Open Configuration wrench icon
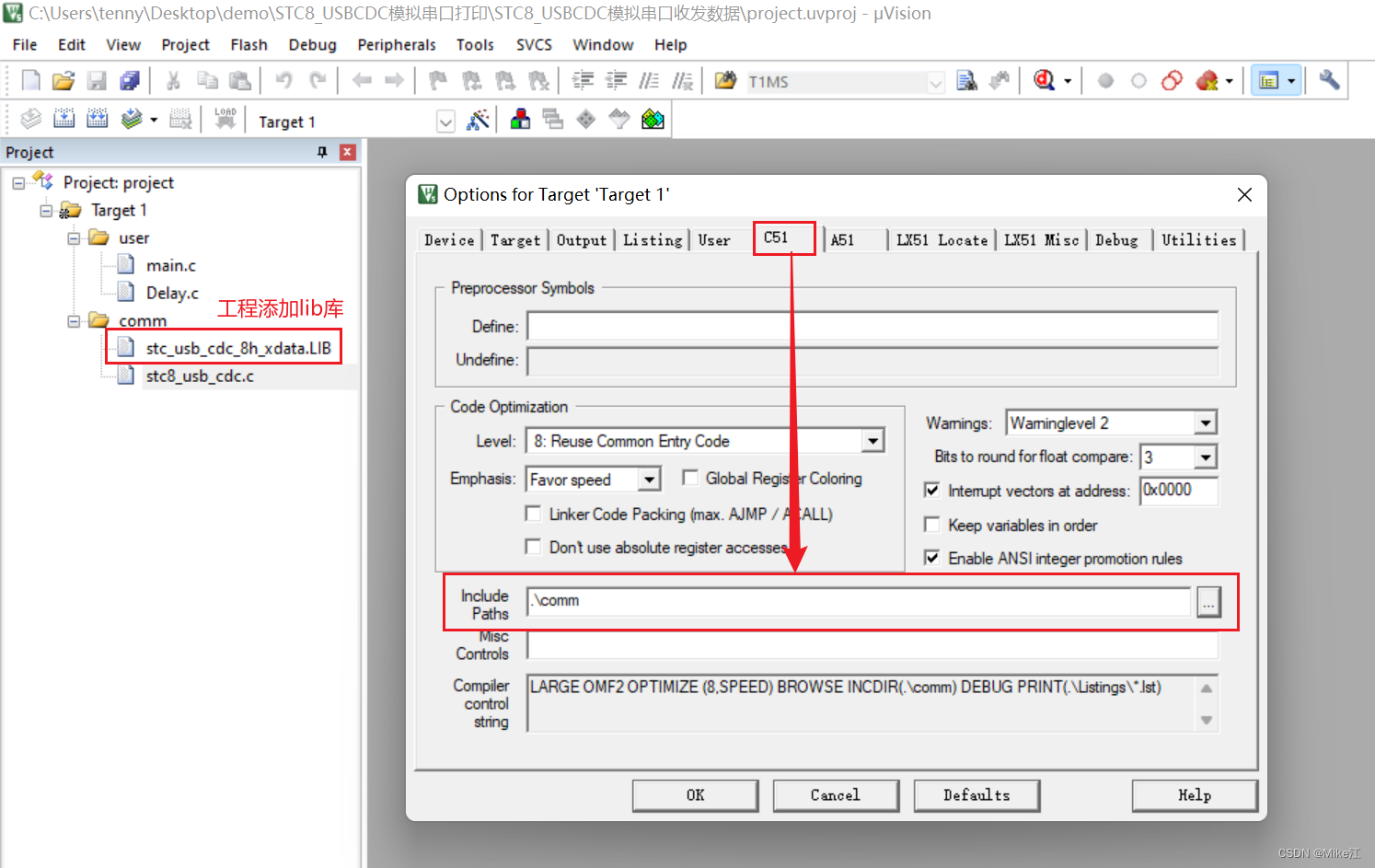The width and height of the screenshot is (1375, 868). pos(1329,81)
